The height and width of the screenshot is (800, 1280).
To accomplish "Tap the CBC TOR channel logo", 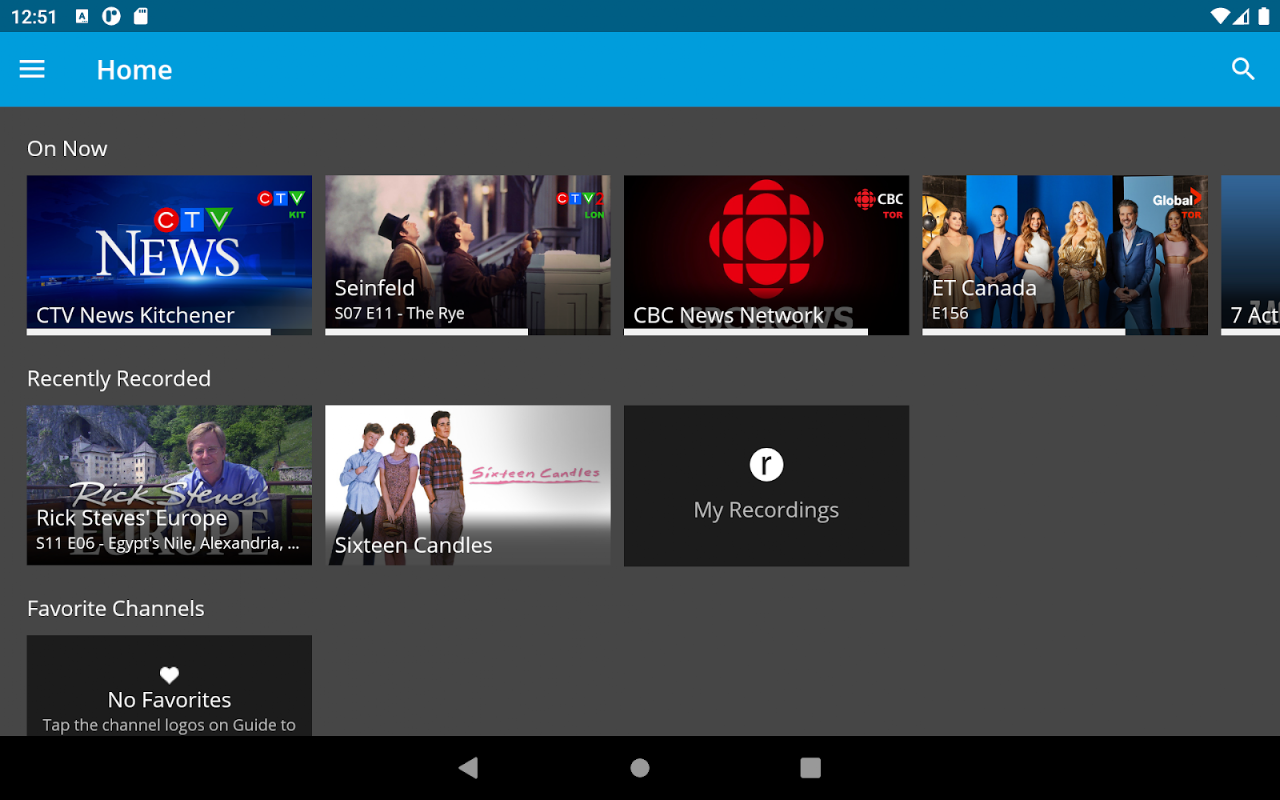I will click(879, 204).
